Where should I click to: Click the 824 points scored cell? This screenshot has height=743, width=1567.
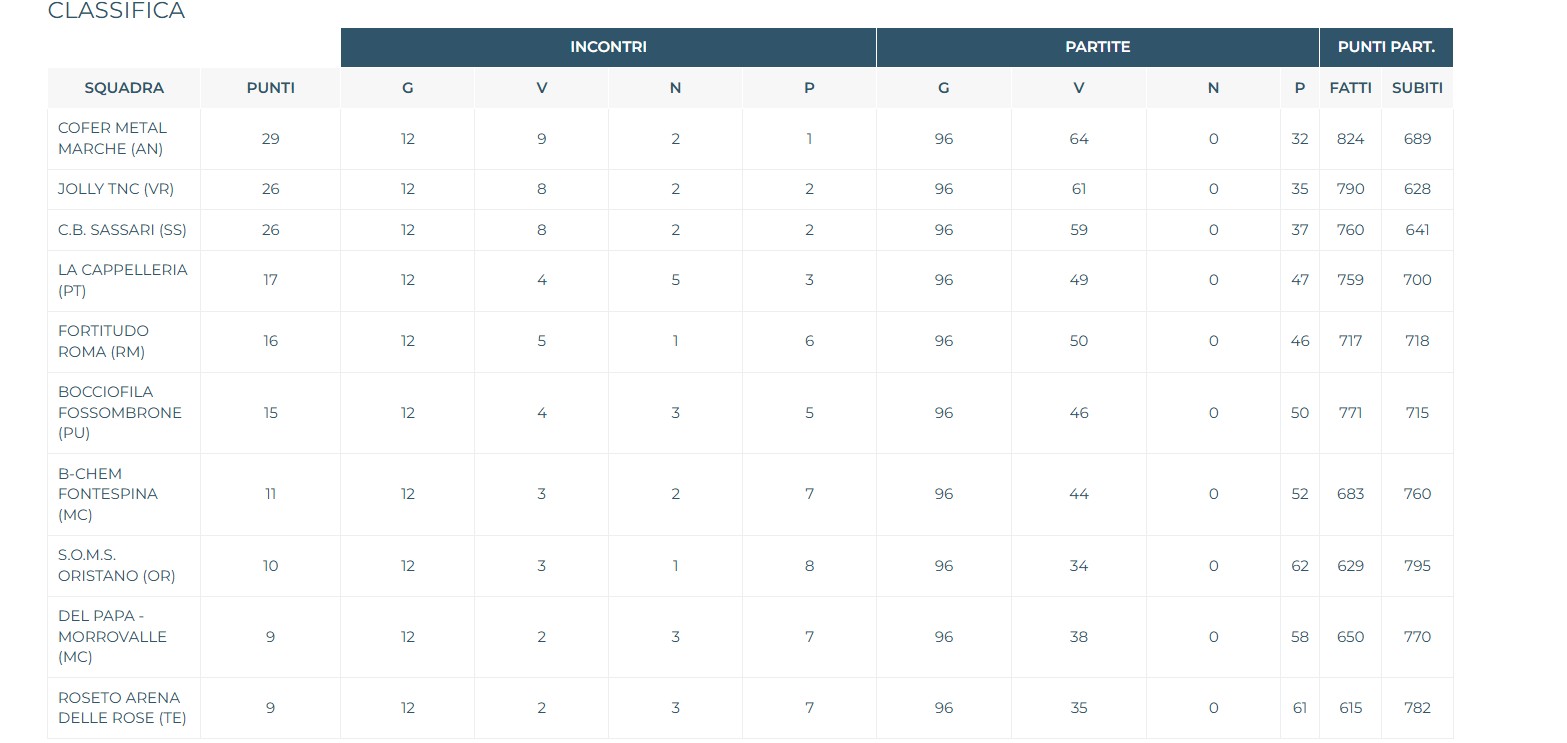(x=1350, y=139)
